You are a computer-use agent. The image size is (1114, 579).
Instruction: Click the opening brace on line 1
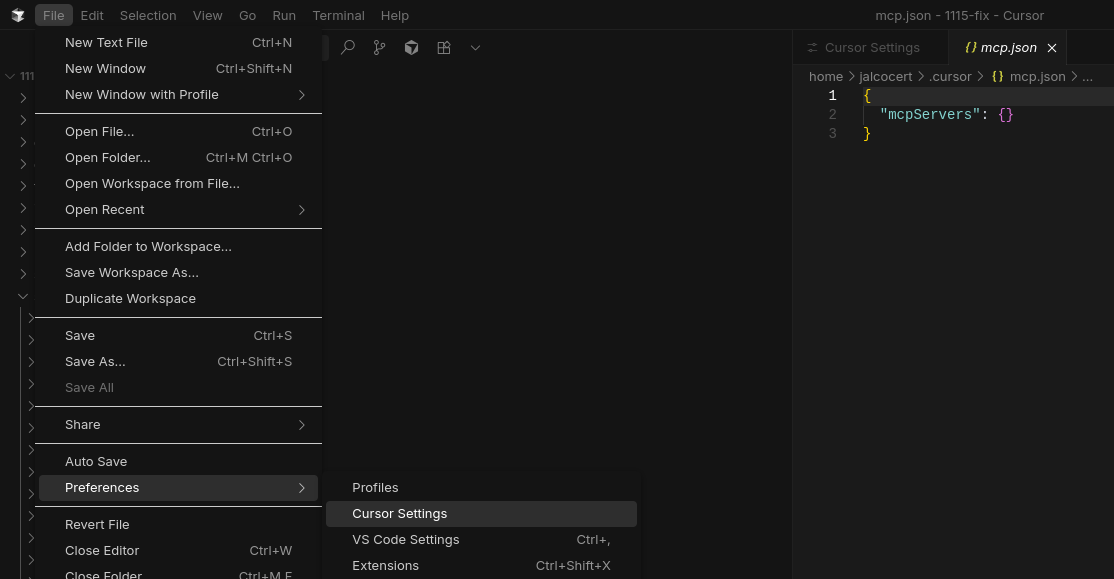click(867, 96)
